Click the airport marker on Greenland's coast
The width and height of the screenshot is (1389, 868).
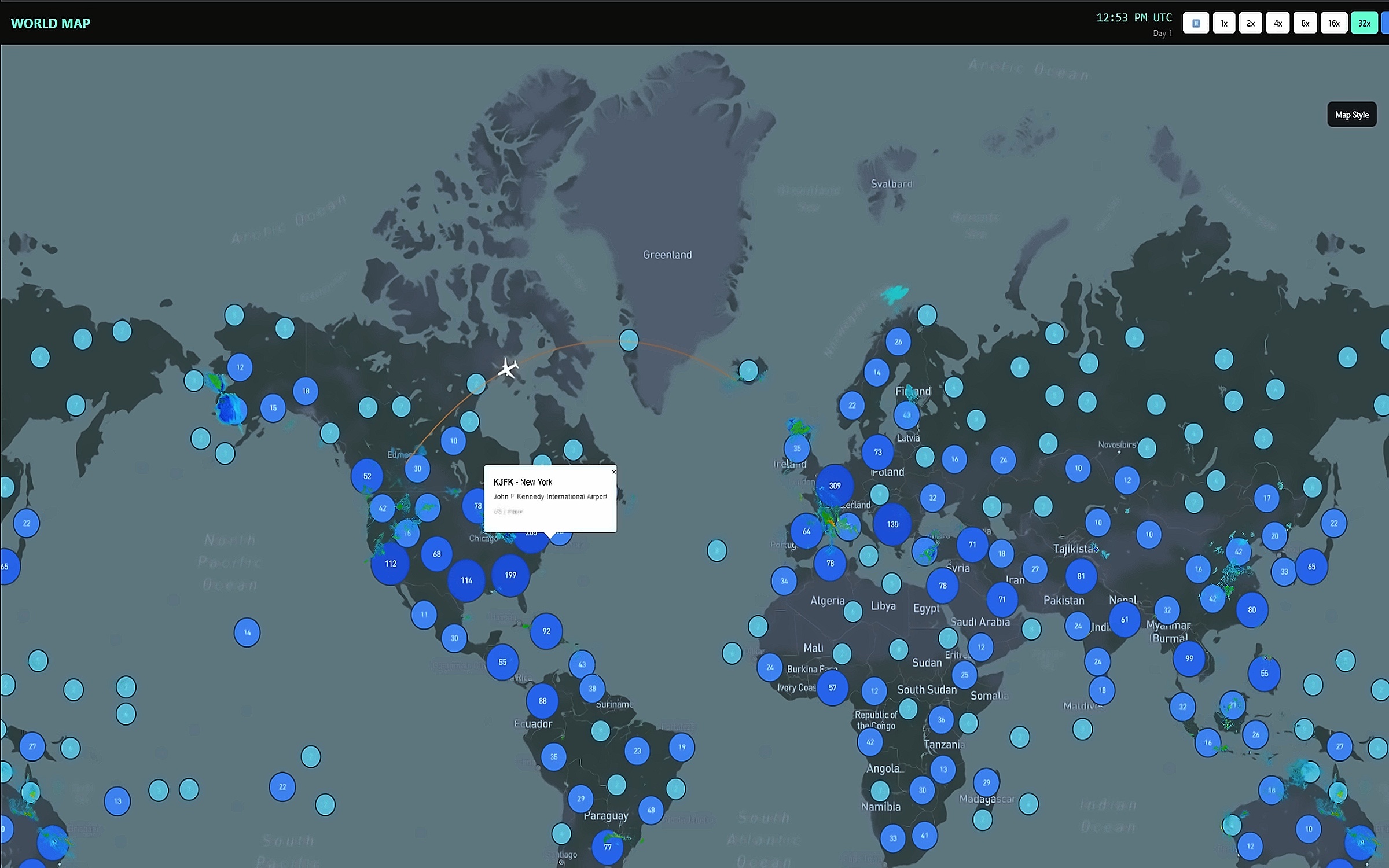click(629, 340)
